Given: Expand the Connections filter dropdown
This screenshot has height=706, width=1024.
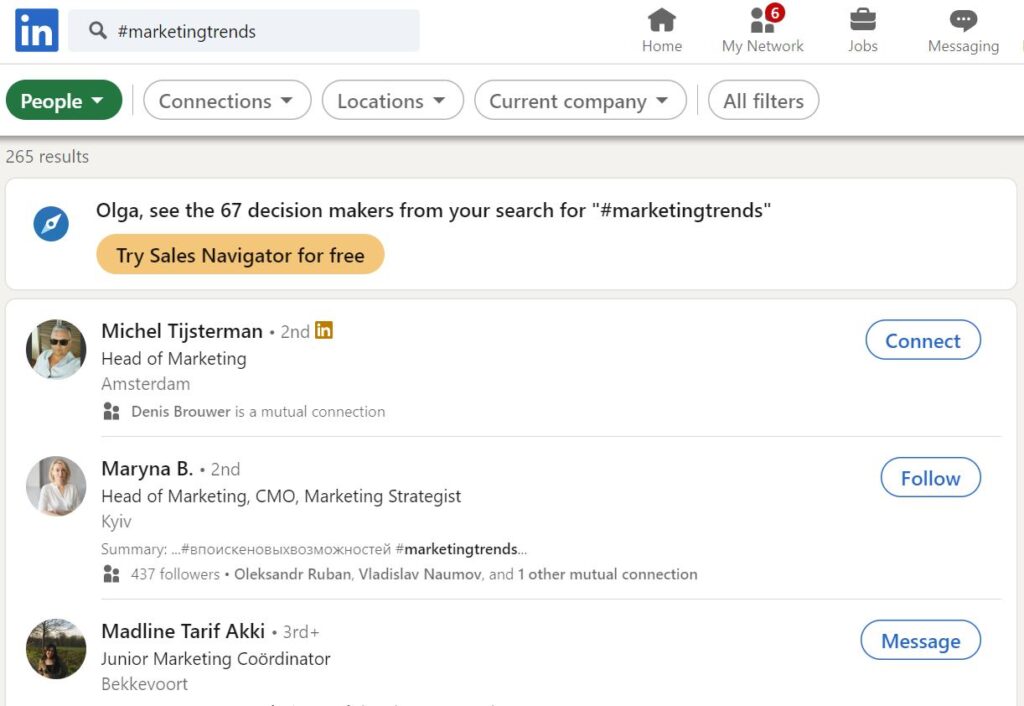Looking at the screenshot, I should [227, 101].
